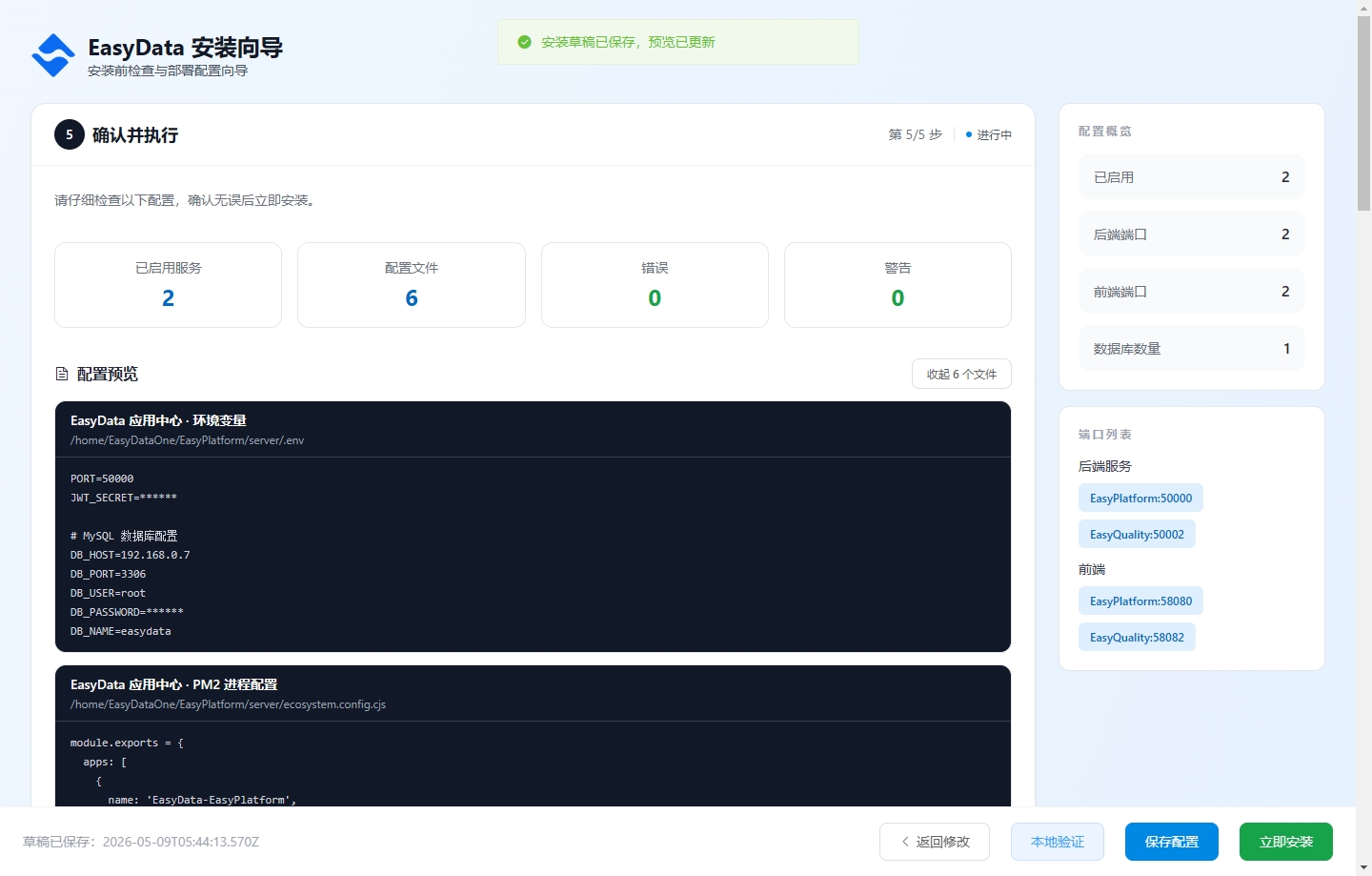Viewport: 1372px width, 876px height.
Task: Click the DB_HOST=192.168.0.7 line
Action: [130, 555]
